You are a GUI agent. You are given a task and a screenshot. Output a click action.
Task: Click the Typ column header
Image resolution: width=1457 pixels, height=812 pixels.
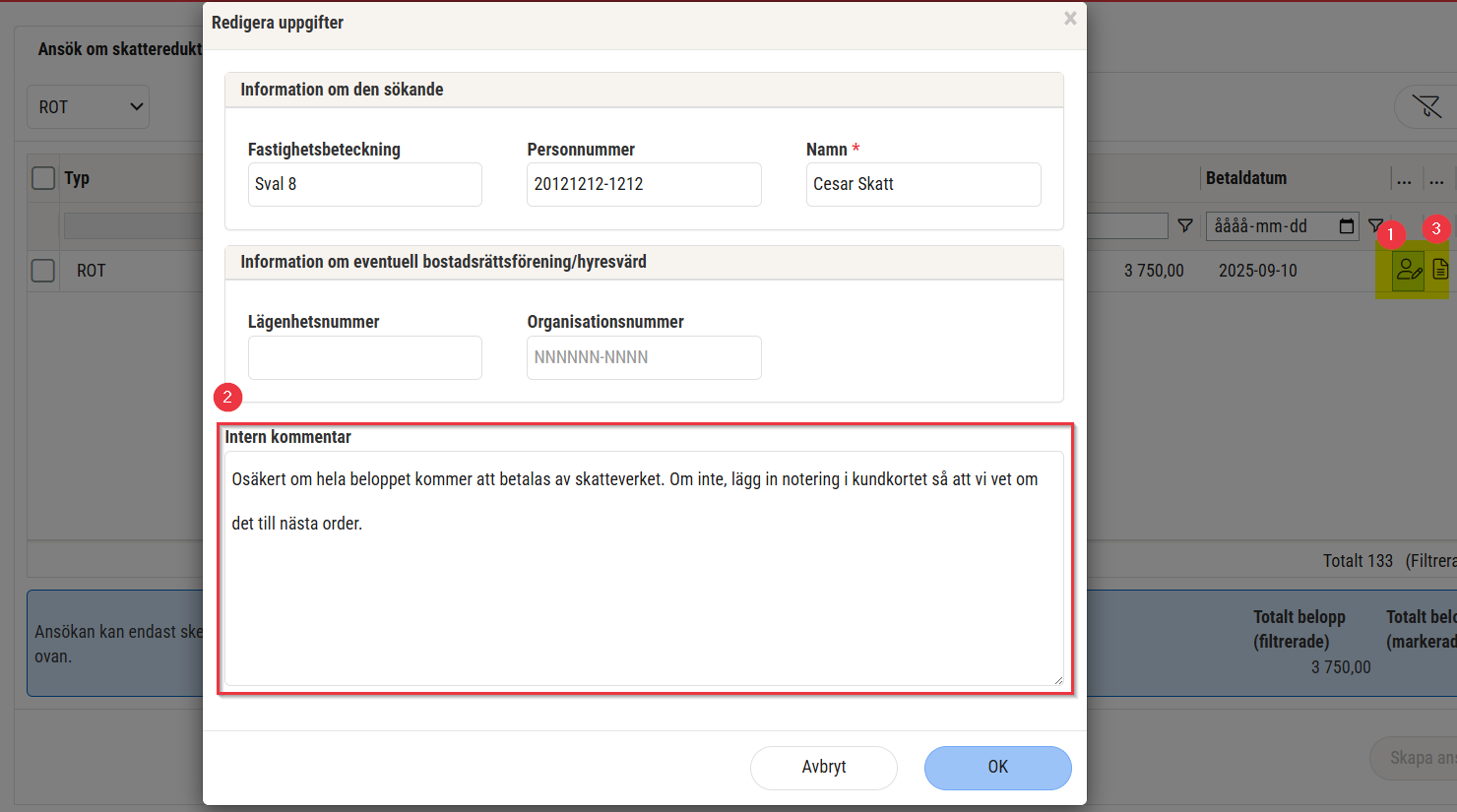[x=77, y=178]
